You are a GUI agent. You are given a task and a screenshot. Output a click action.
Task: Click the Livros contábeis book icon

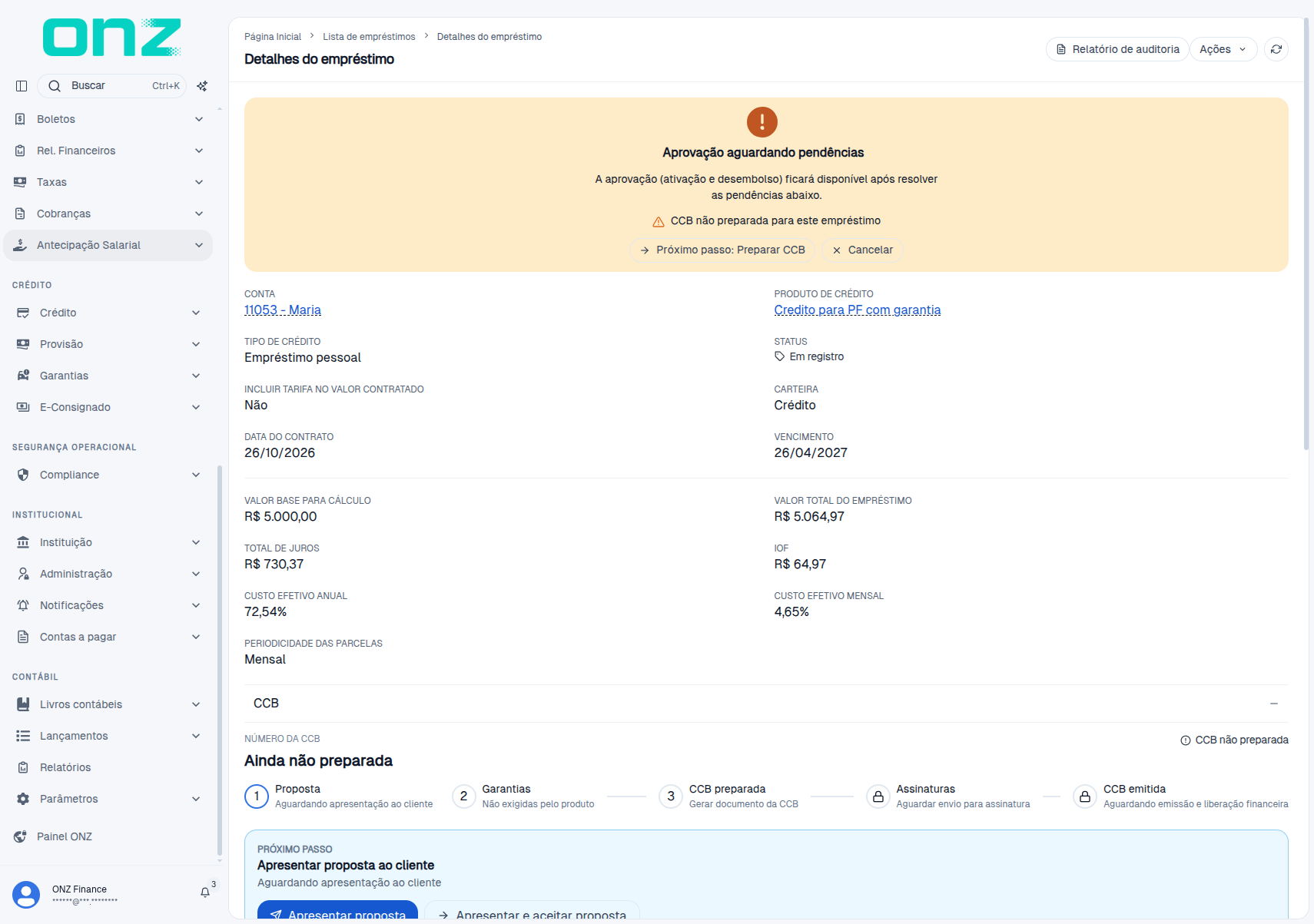point(23,704)
